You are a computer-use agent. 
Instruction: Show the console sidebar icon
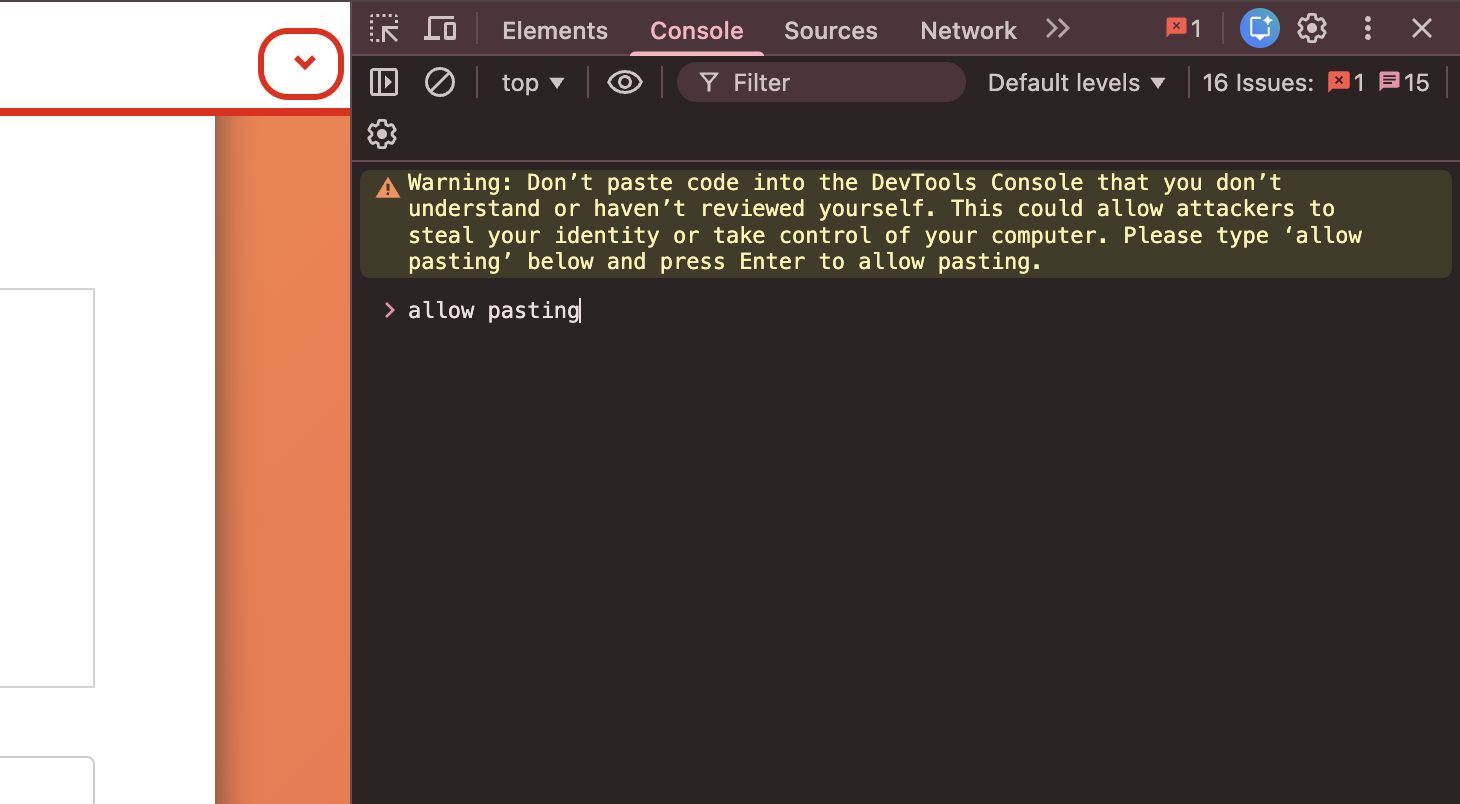pyautogui.click(x=384, y=82)
